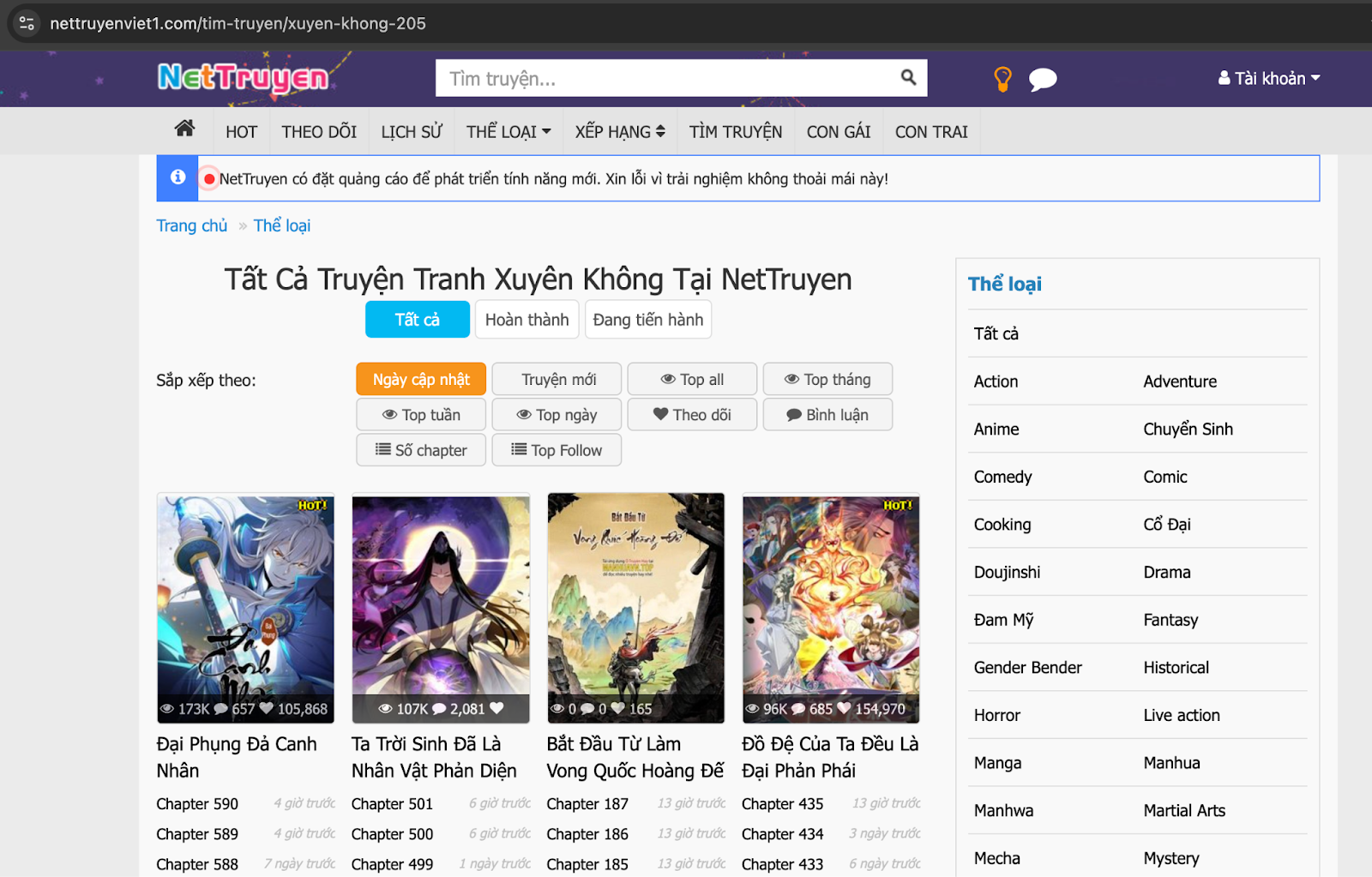
Task: Open the chat bubble icon in header
Action: tap(1042, 80)
